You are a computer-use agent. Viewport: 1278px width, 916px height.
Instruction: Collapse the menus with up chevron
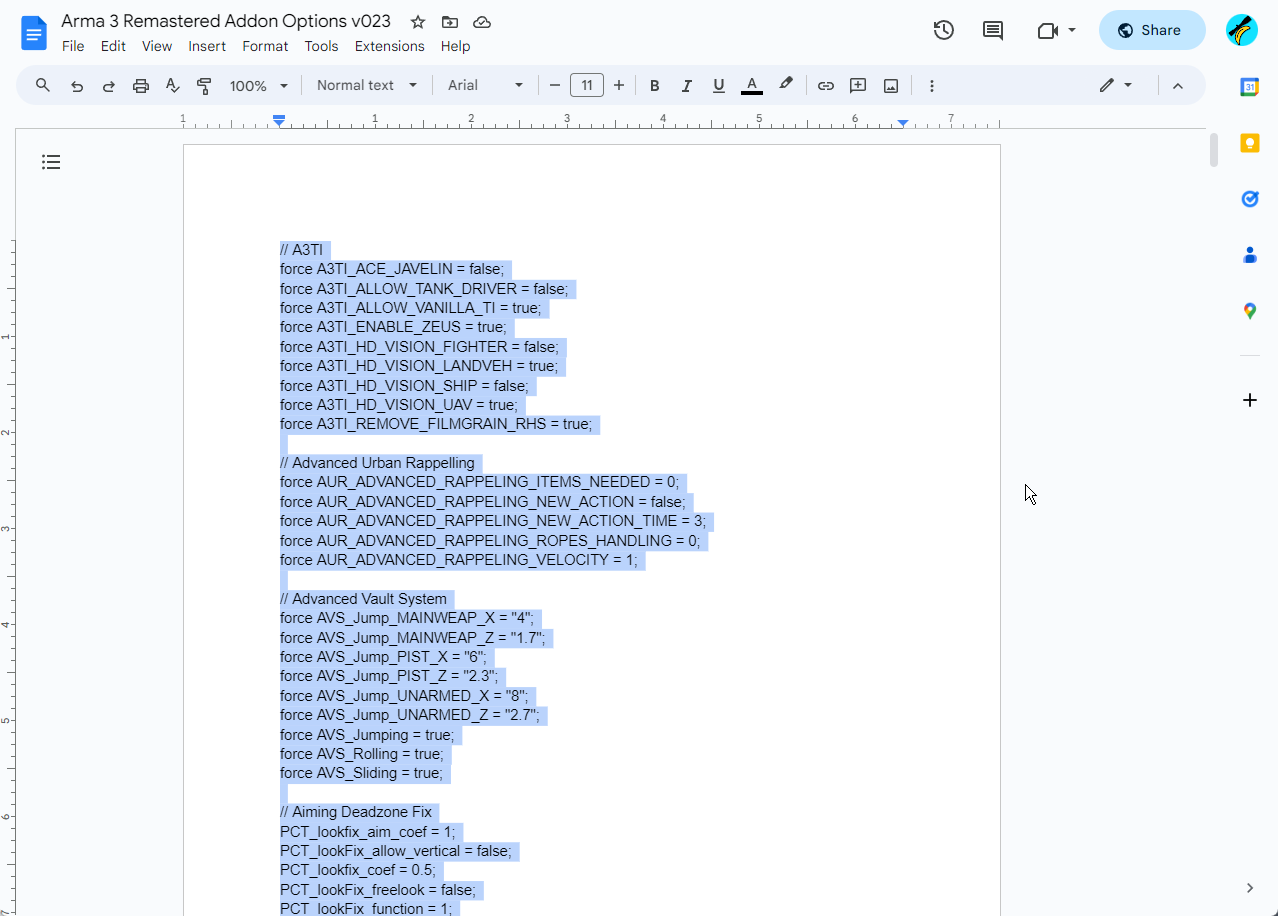[1178, 86]
